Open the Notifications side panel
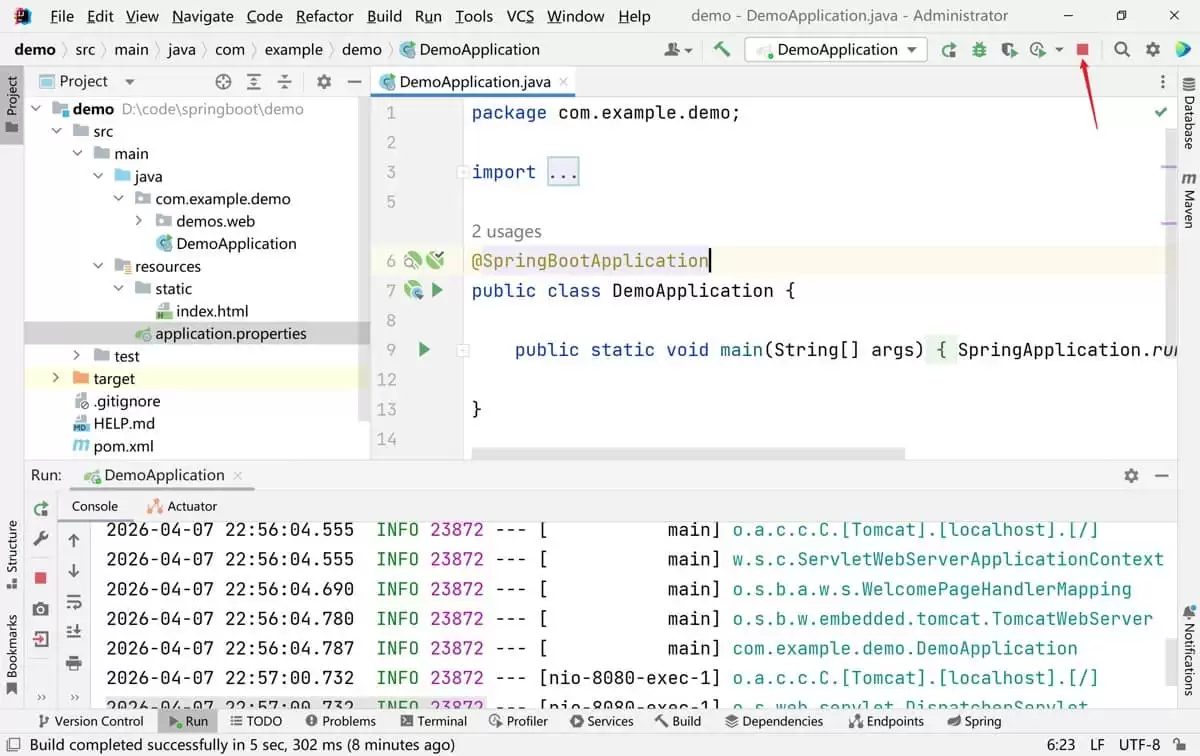Viewport: 1200px width, 756px height. point(1189,649)
